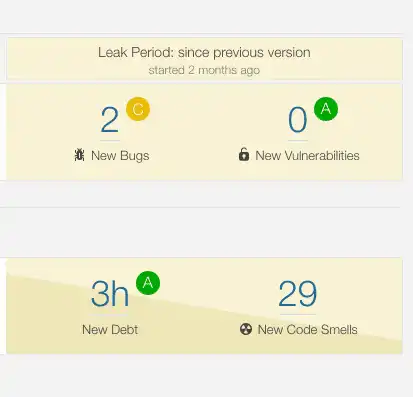Viewport: 413px width, 397px height.
Task: Click the green A badge next to 0
Action: click(326, 109)
